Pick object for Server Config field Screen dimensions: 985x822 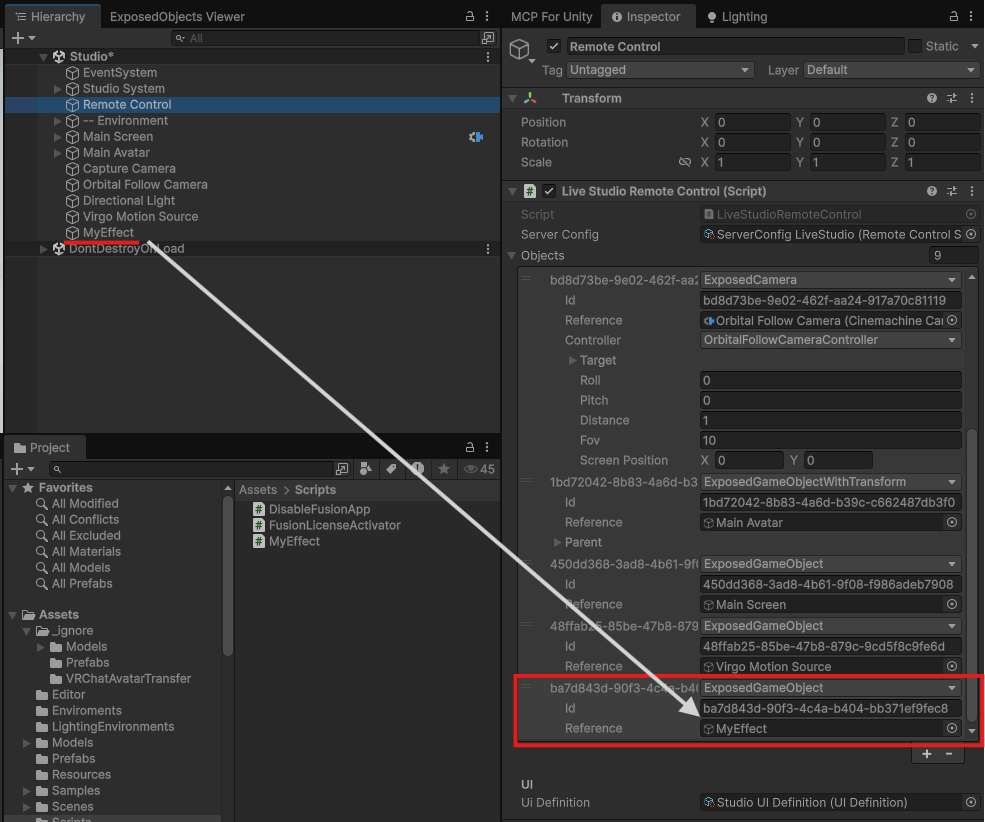pos(971,234)
